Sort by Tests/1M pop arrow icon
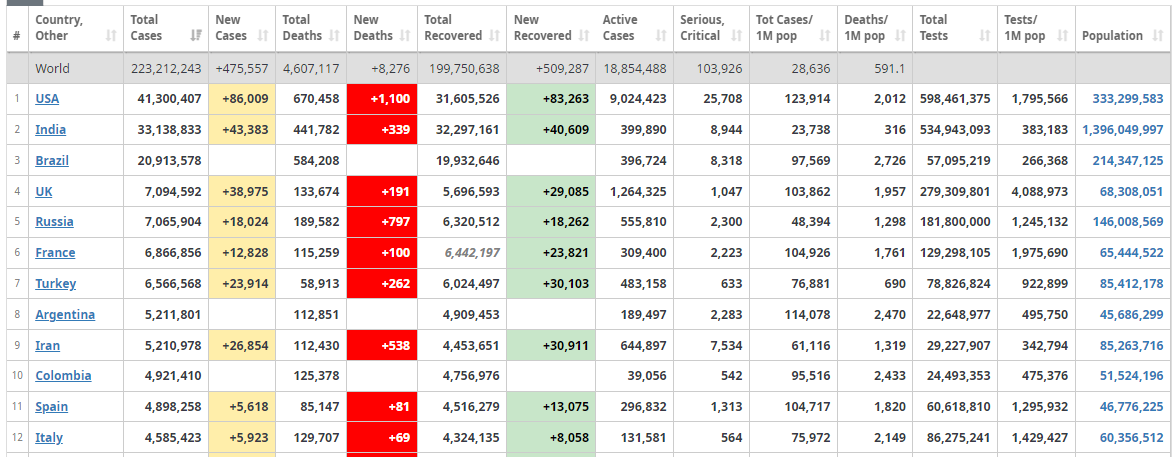1175x457 pixels. tap(1063, 35)
